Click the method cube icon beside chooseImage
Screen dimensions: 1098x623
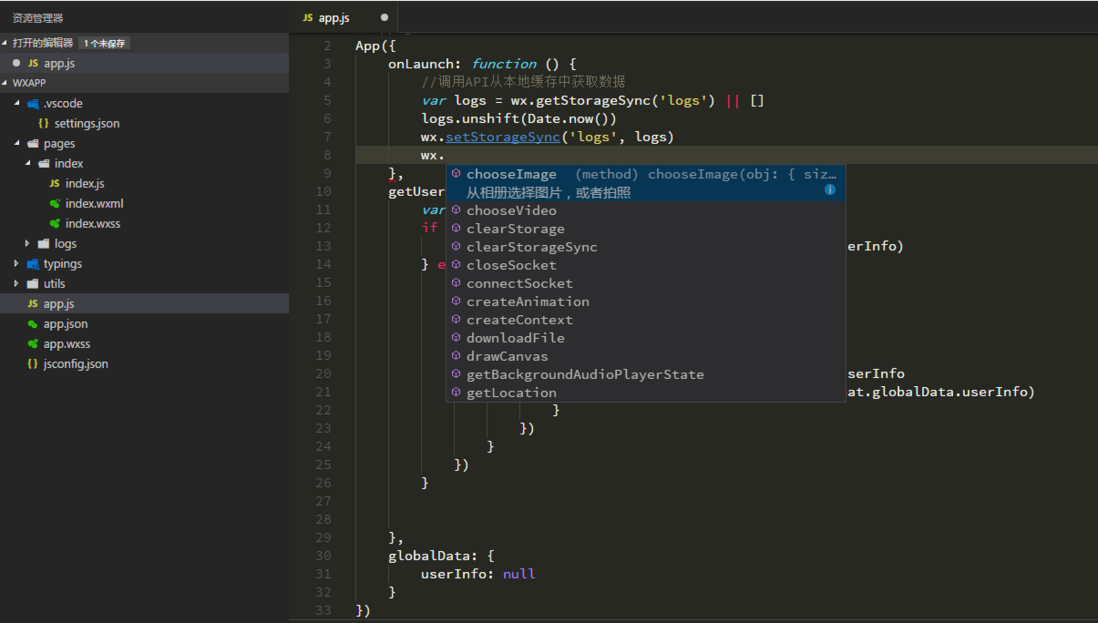(x=456, y=174)
